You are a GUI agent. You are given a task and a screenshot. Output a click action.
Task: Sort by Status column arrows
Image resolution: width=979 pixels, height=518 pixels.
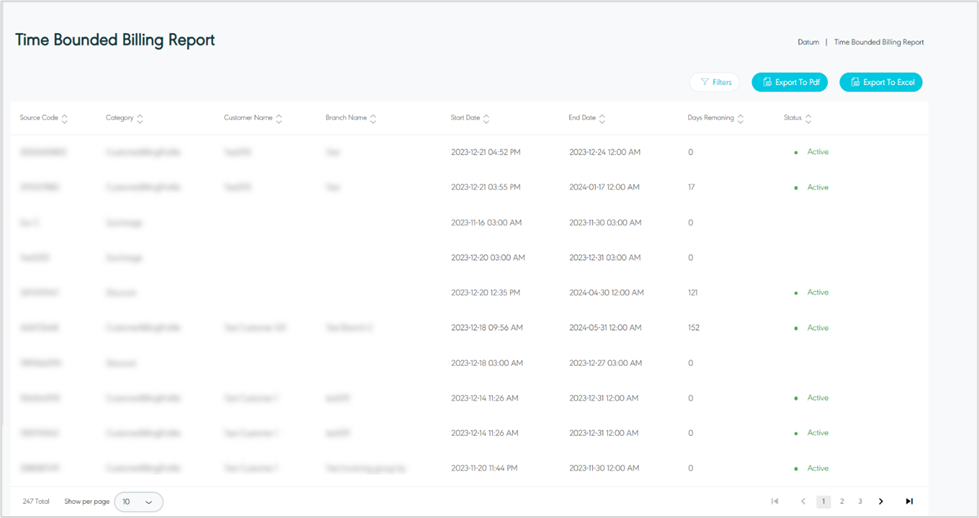(808, 118)
